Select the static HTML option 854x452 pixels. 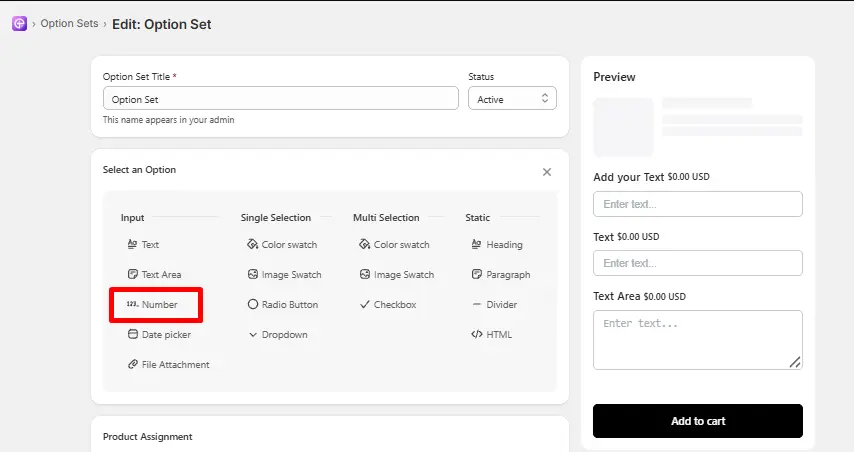[x=491, y=334]
